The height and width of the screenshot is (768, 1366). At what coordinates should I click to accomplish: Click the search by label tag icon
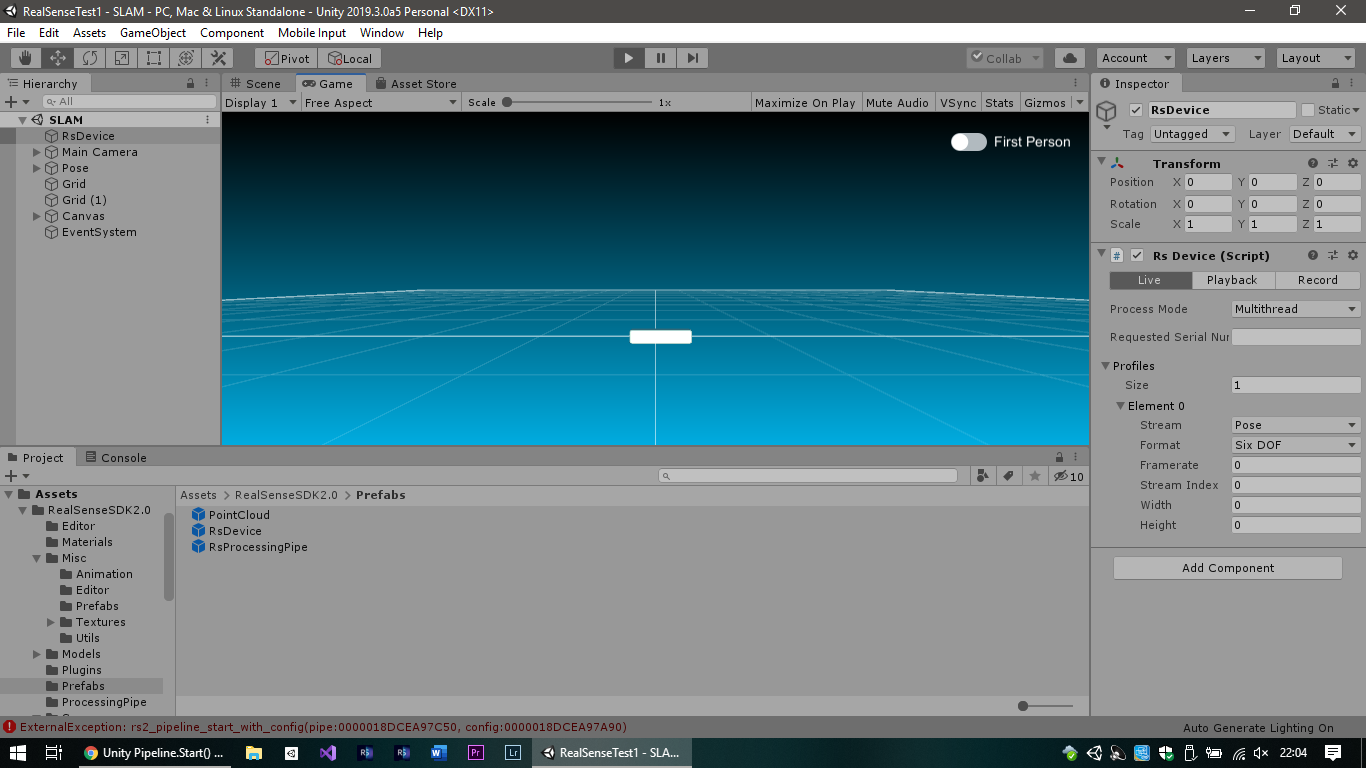coord(1009,476)
